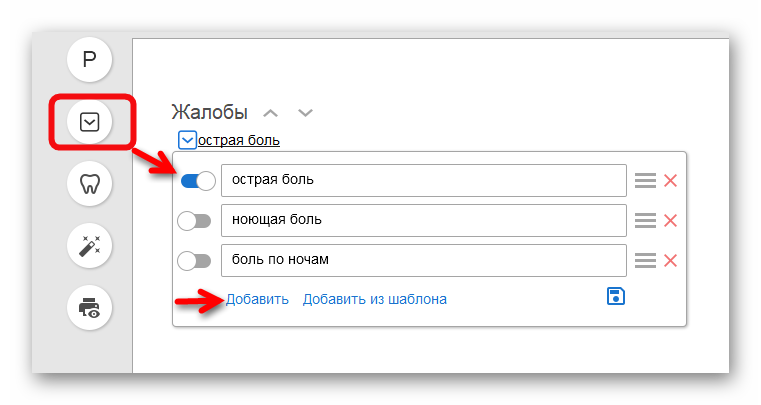Click the "Добавить из шаблона" link
Screen dimensions: 761x405
click(375, 299)
